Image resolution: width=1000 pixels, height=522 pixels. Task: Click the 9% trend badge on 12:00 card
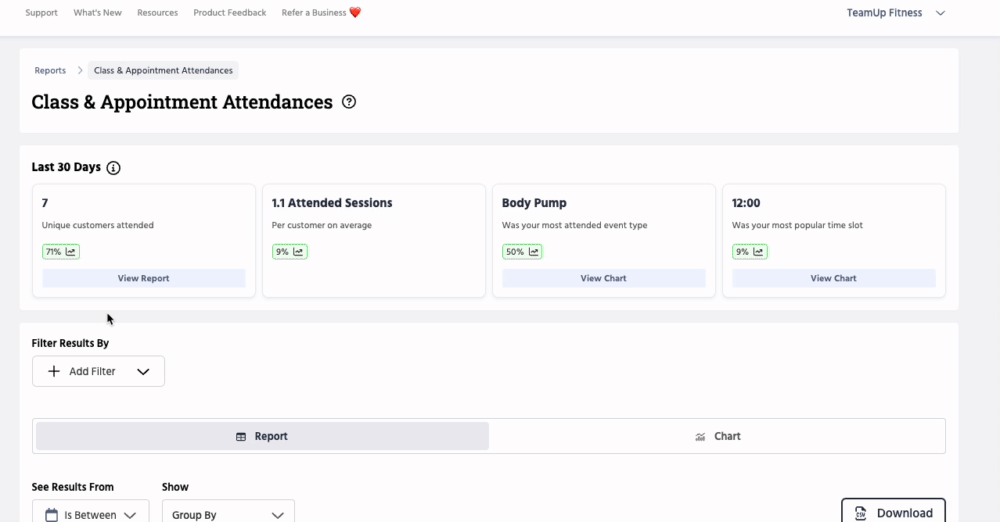pos(750,252)
